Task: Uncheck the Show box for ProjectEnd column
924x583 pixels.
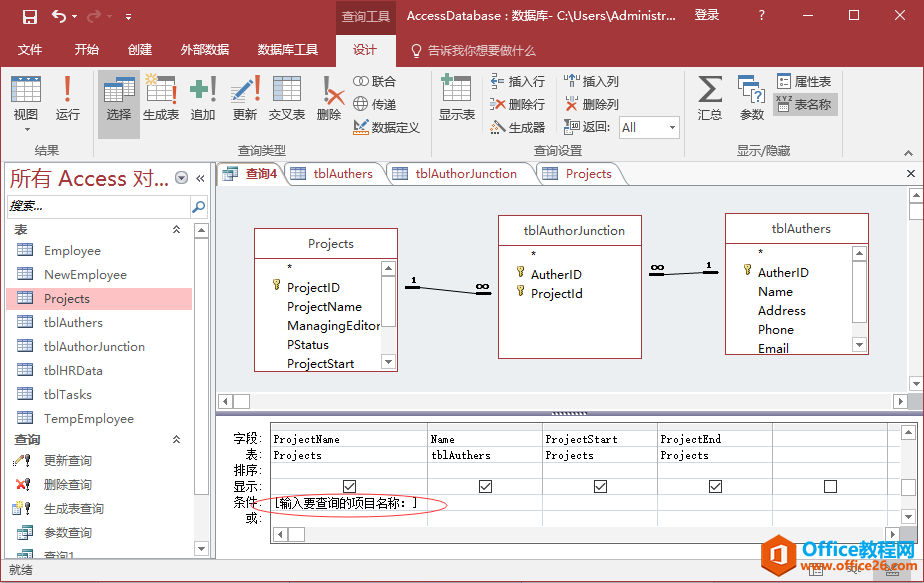Action: point(715,486)
